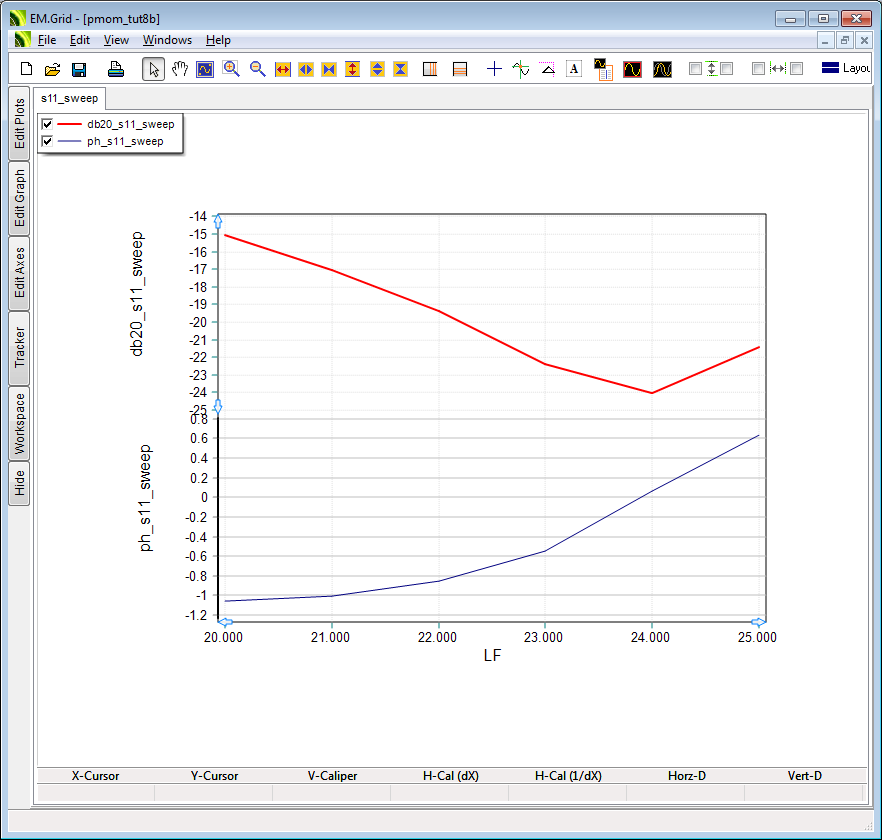Click the Zoom Out magnifier icon

coord(257,69)
